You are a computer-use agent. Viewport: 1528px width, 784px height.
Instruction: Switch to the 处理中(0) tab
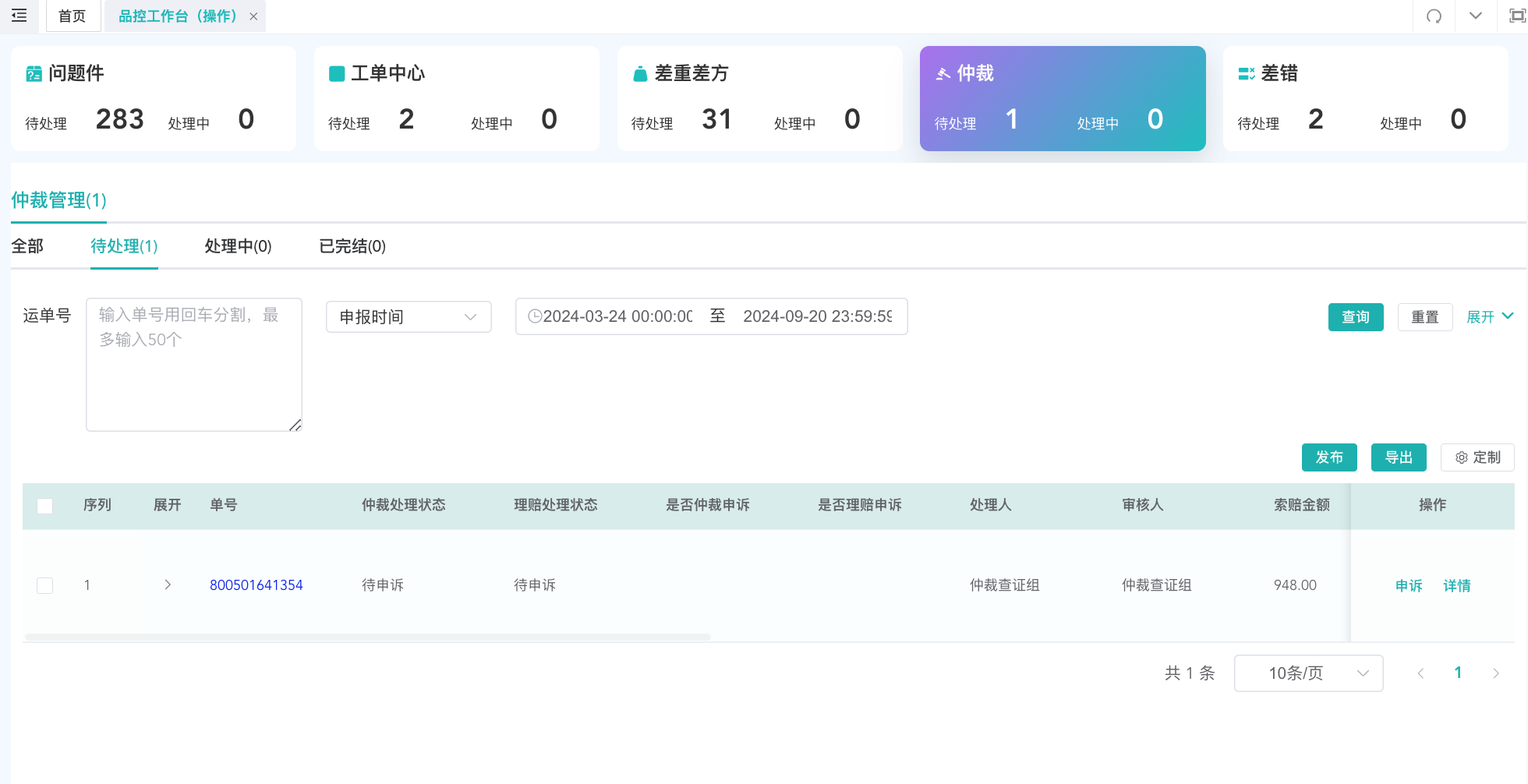(x=238, y=246)
